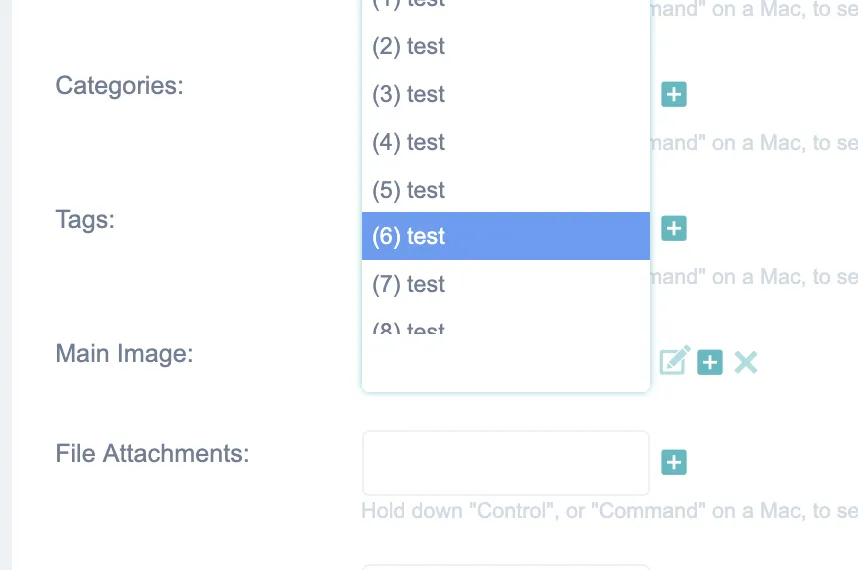Click the "Main Image:" field label
The image size is (858, 570).
pyautogui.click(x=124, y=354)
